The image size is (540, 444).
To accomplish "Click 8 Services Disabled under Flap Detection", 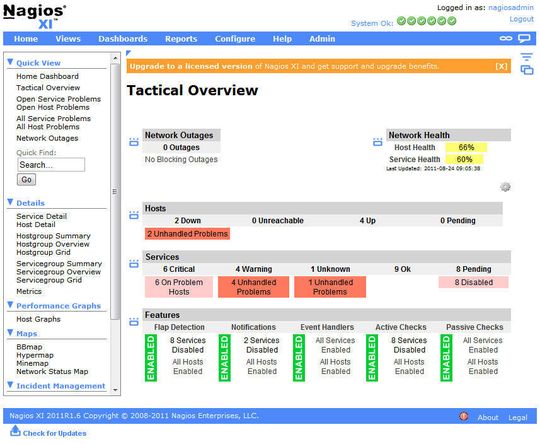I will point(188,345).
